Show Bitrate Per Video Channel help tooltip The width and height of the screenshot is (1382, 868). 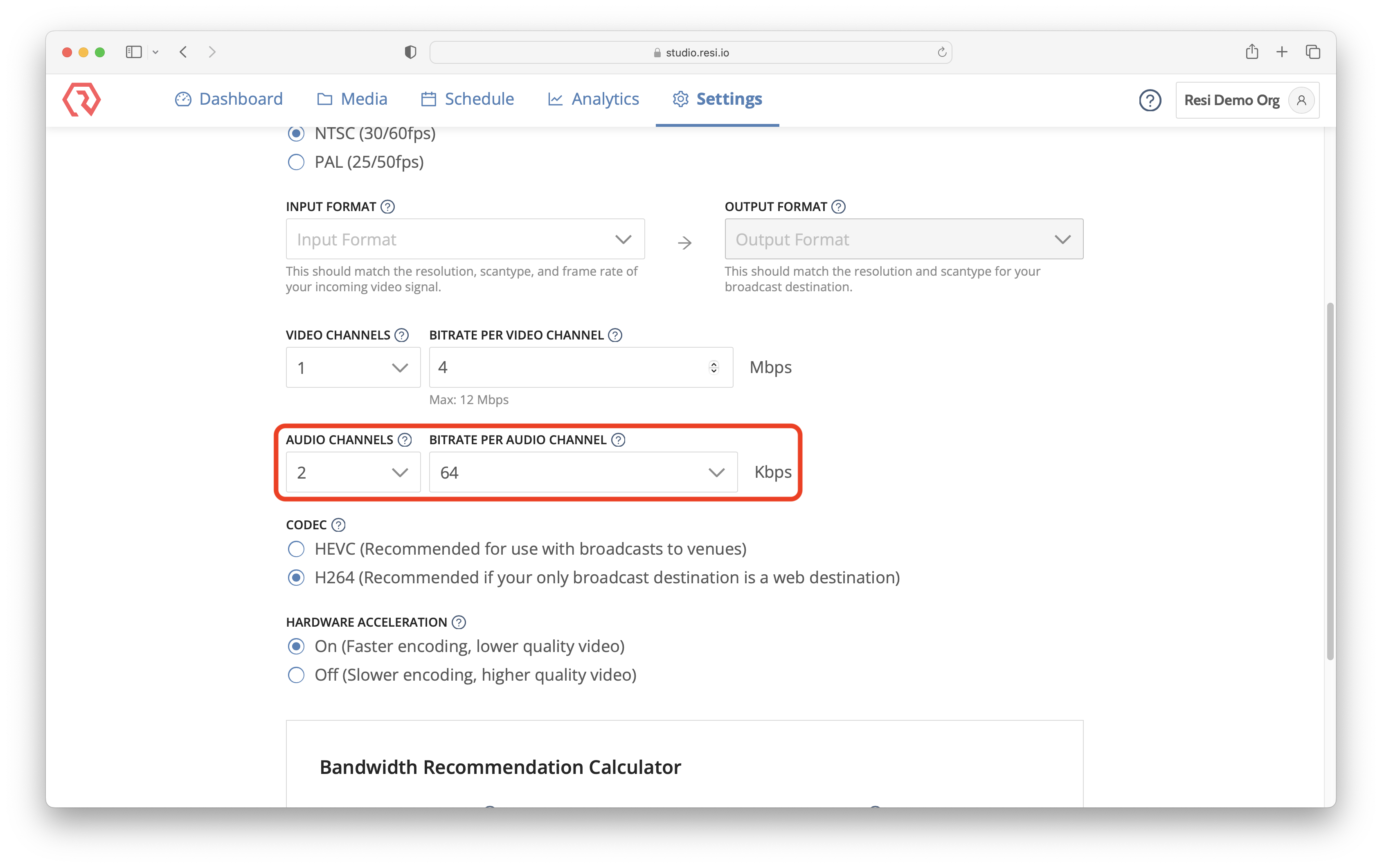[x=615, y=335]
